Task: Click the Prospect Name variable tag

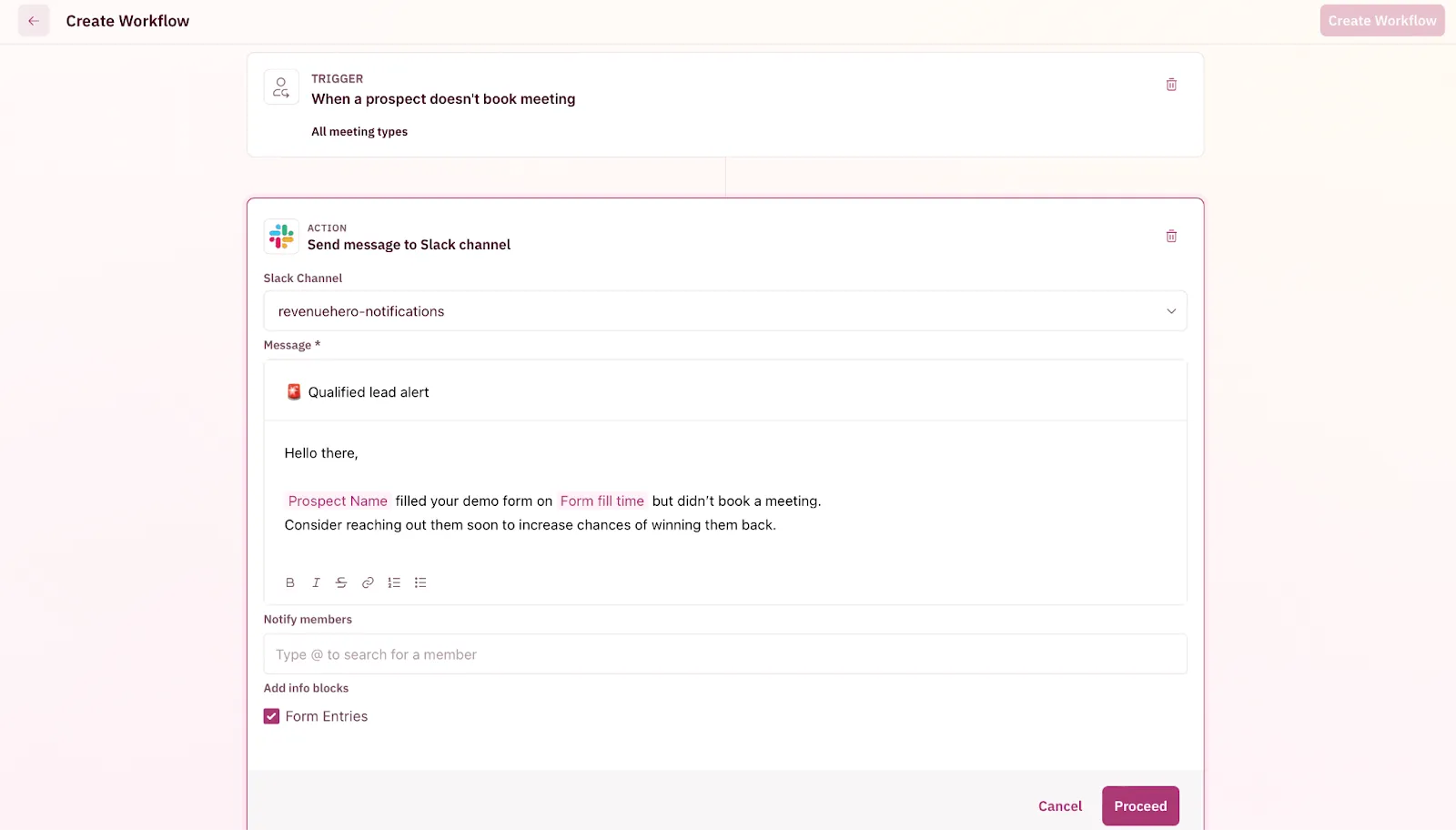Action: pos(338,501)
